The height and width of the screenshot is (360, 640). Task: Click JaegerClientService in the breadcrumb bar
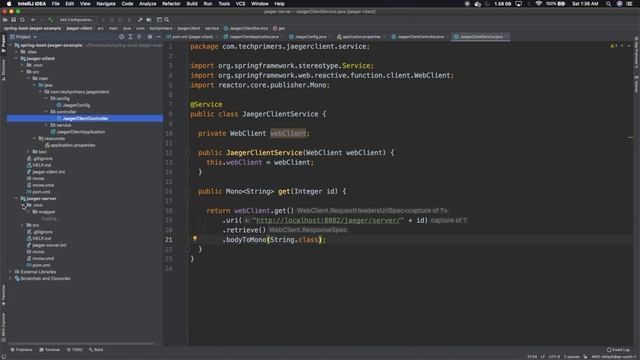tap(246, 29)
